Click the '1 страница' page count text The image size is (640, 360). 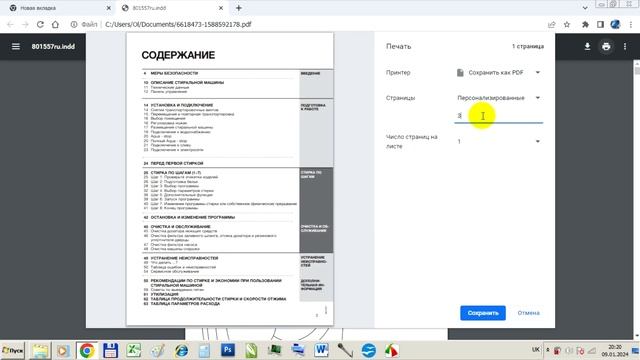(x=528, y=47)
